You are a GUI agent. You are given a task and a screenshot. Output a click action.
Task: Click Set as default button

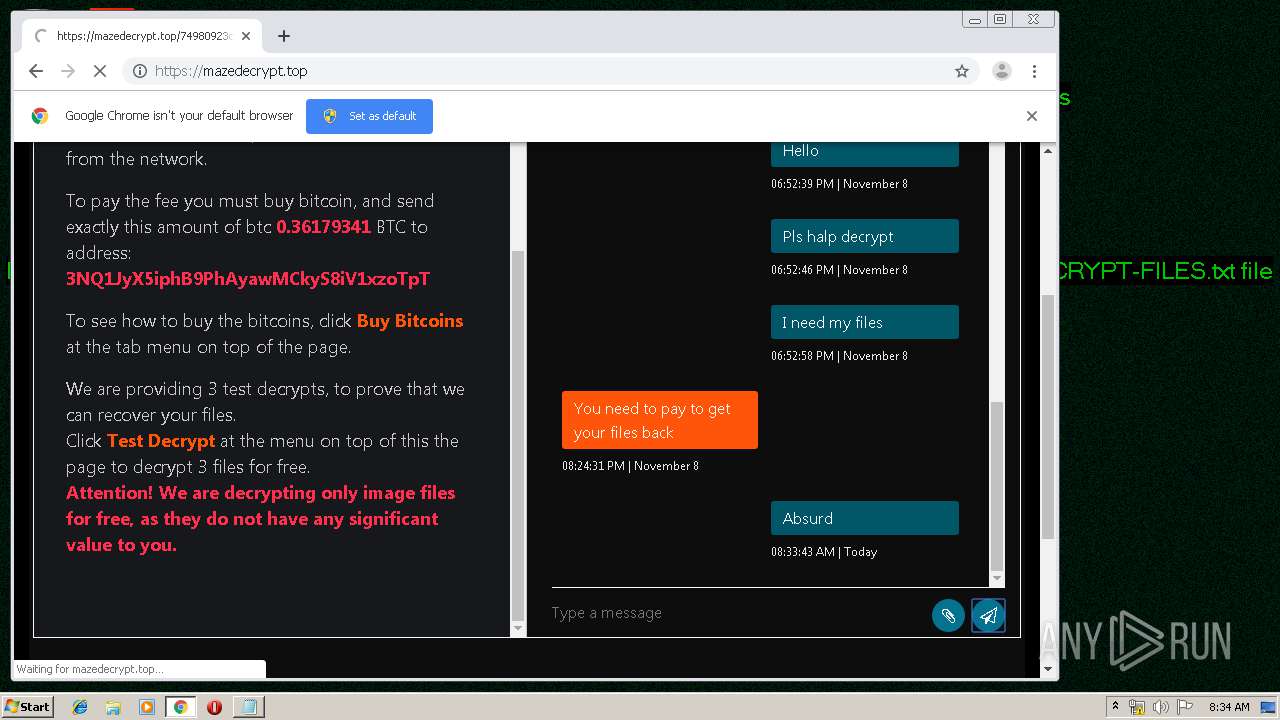369,116
